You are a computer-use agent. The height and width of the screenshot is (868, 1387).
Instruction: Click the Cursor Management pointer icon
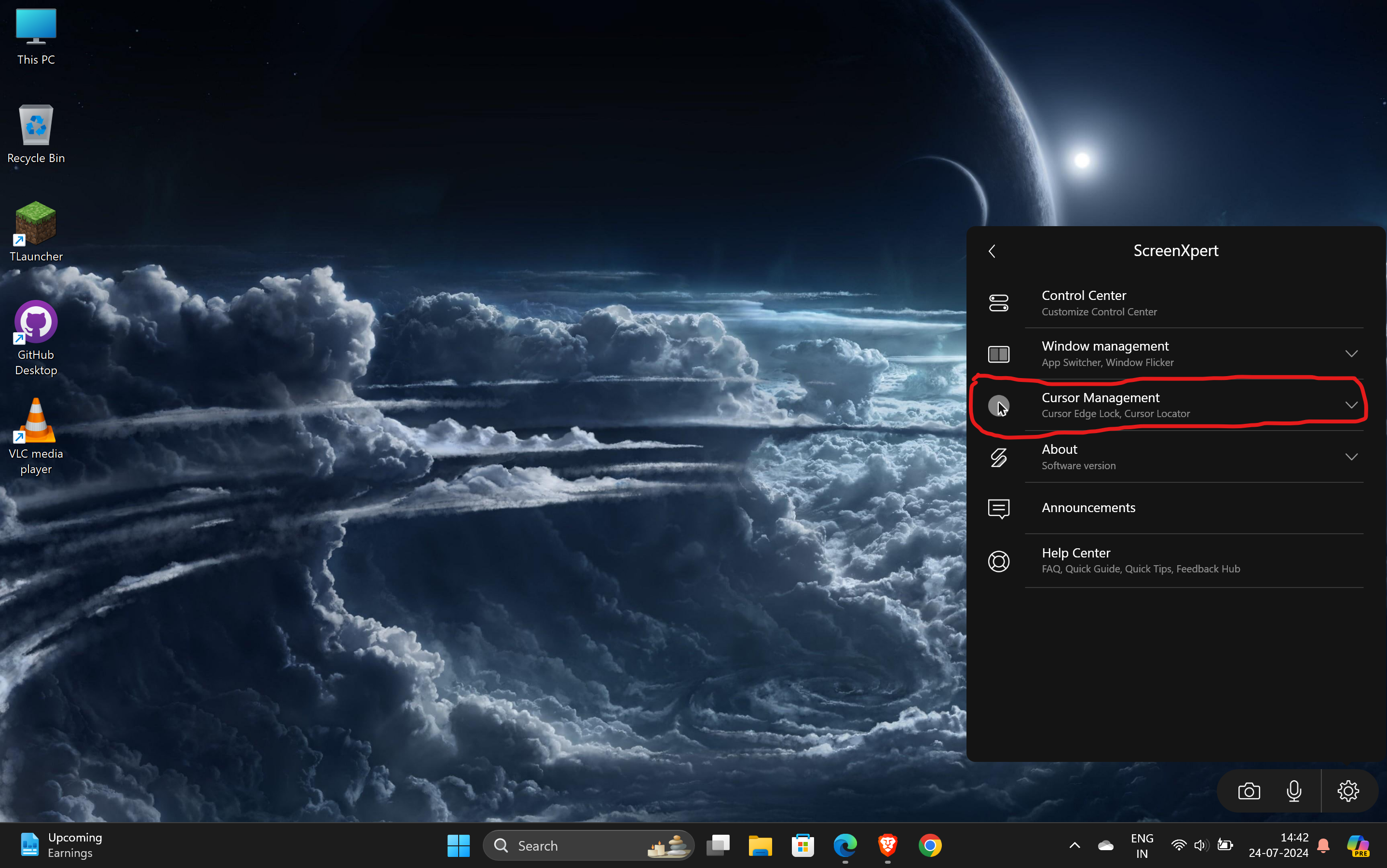(998, 406)
